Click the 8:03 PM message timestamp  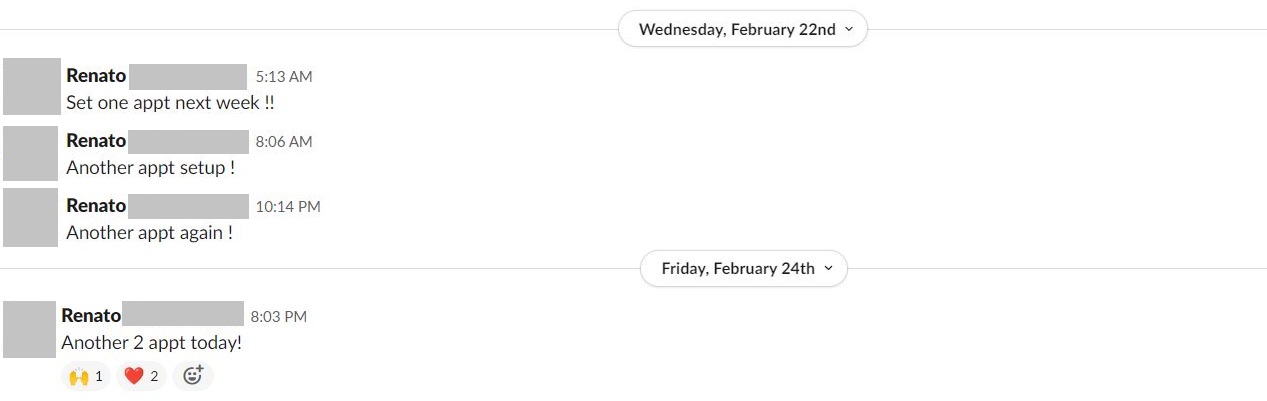click(x=279, y=317)
